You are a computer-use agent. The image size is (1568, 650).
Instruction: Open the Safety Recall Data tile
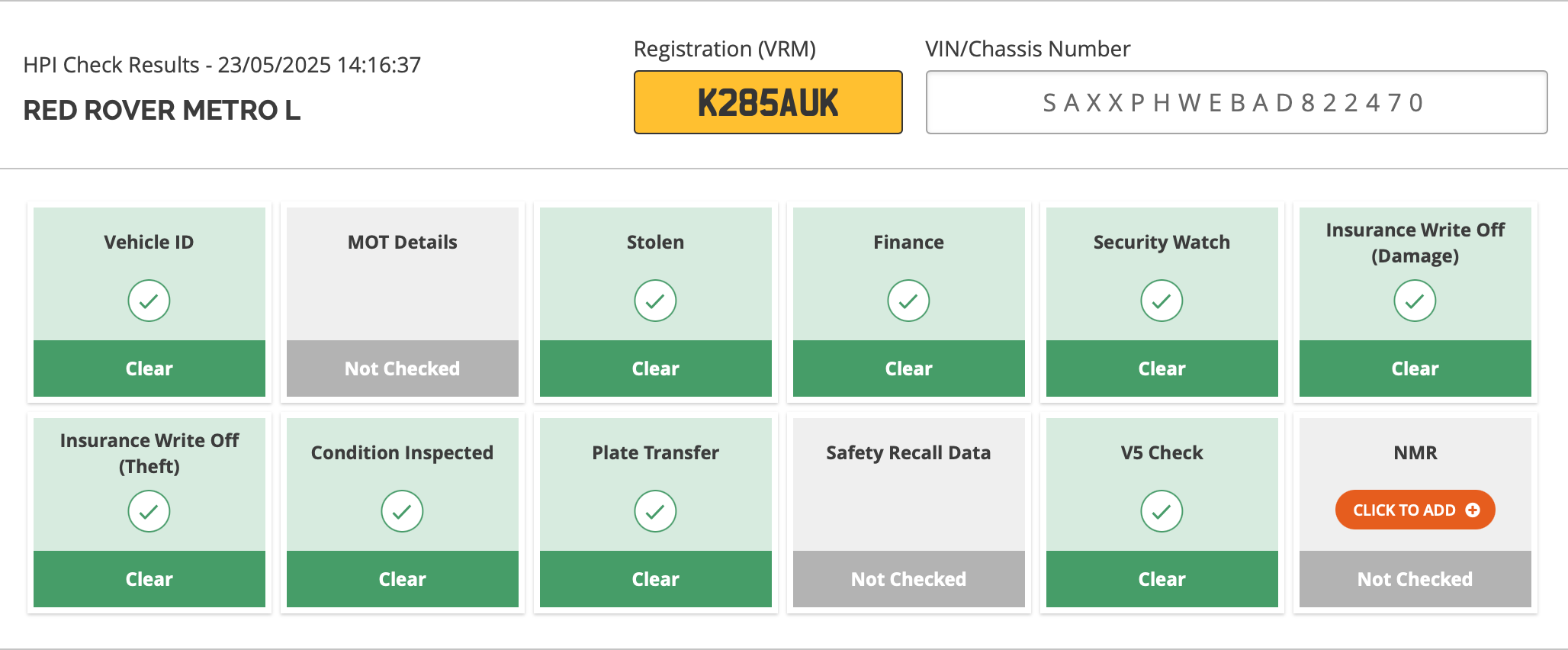click(909, 513)
